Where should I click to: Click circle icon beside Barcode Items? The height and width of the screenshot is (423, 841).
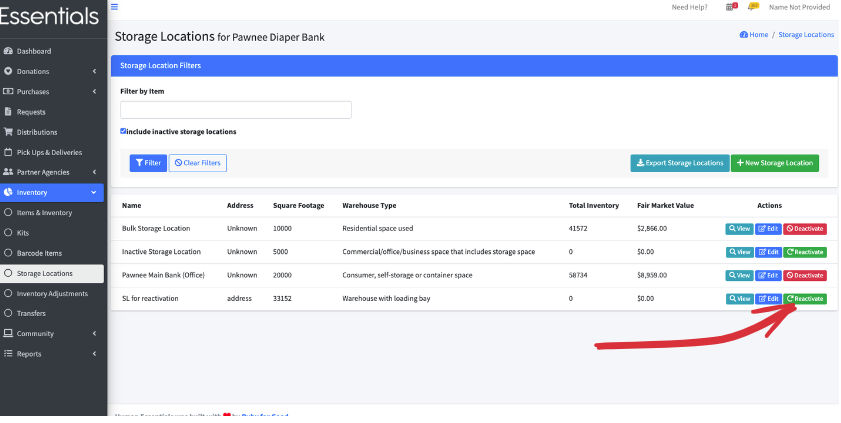tap(8, 253)
